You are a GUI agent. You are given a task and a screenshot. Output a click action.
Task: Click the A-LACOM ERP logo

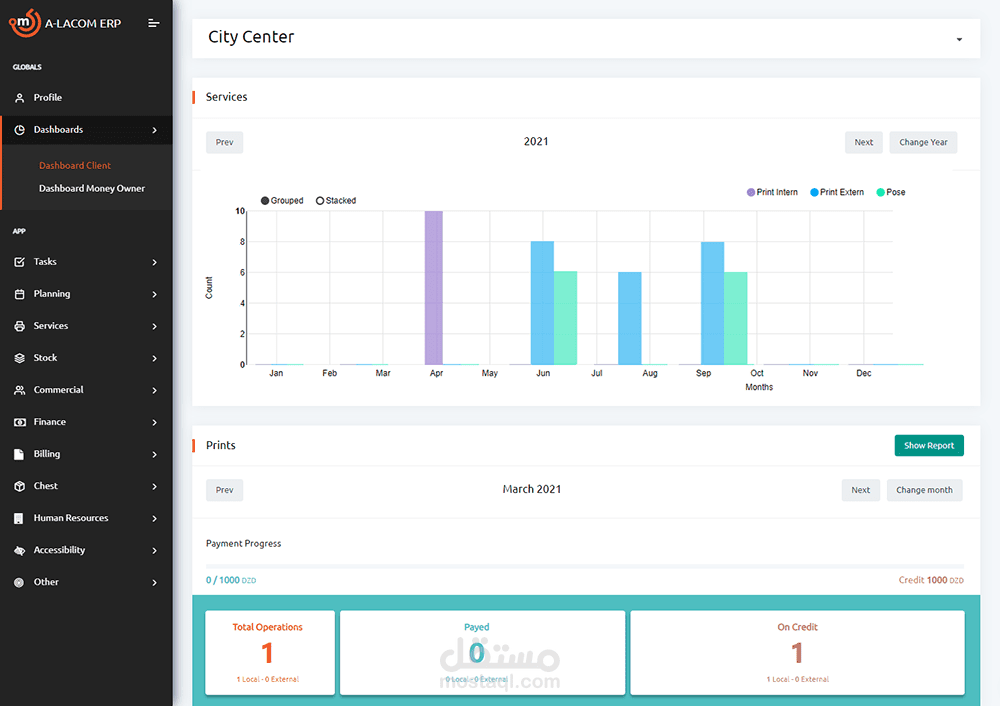64,23
